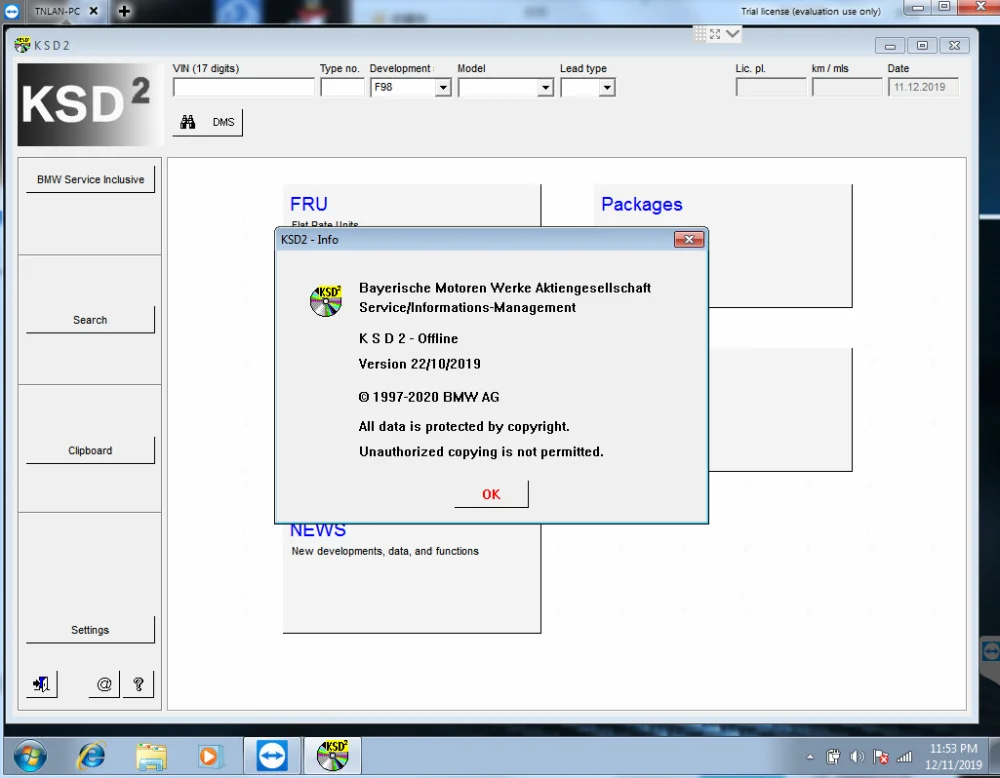Open the Packages tile
Screen dimensions: 1000x778
click(723, 246)
